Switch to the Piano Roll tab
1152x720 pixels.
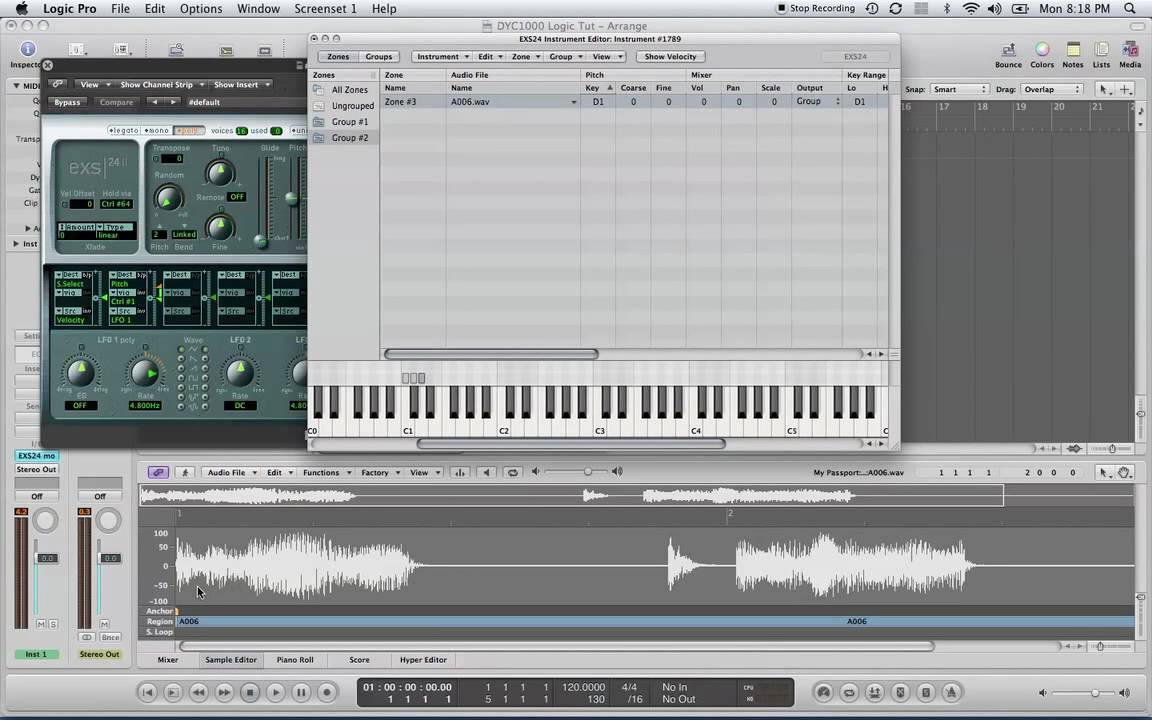coord(295,660)
